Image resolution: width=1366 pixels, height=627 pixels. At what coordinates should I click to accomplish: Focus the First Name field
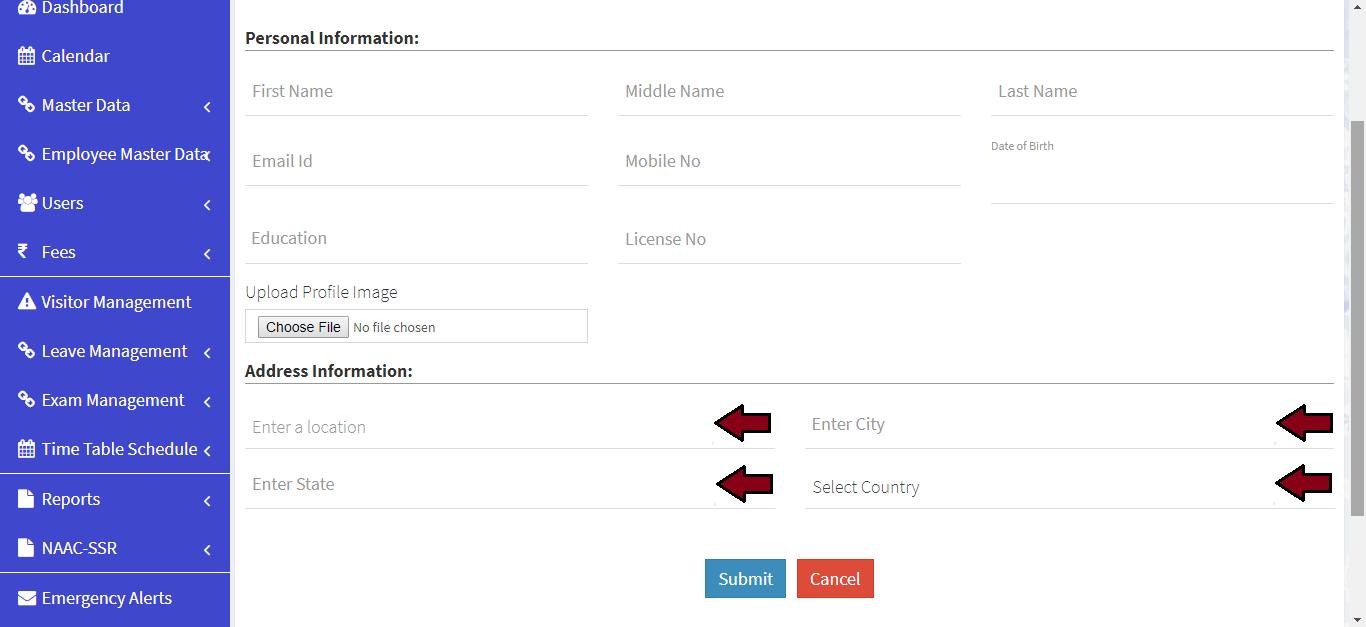click(416, 92)
